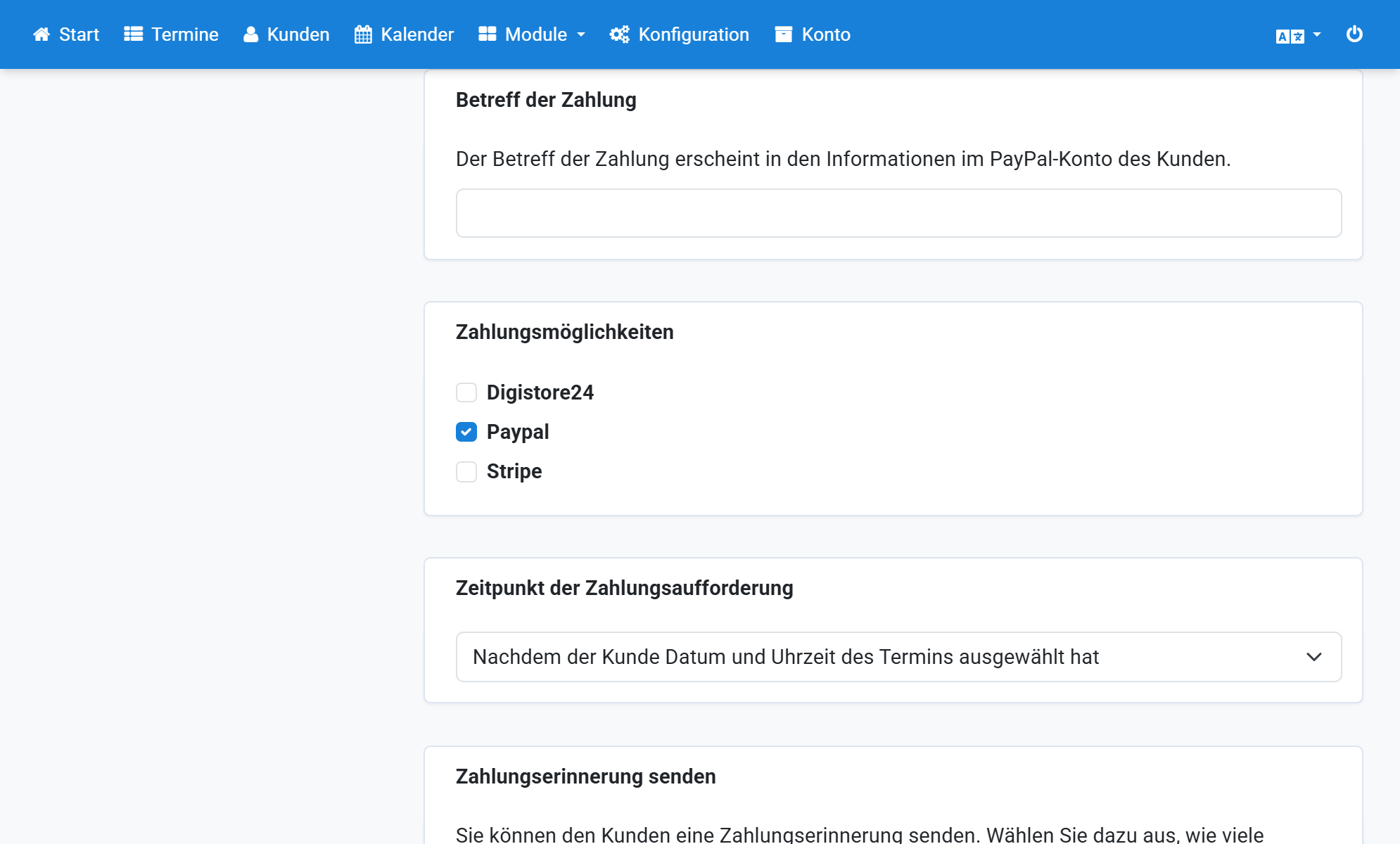
Task: Click the chevron arrow of the timing select
Action: (x=1313, y=657)
